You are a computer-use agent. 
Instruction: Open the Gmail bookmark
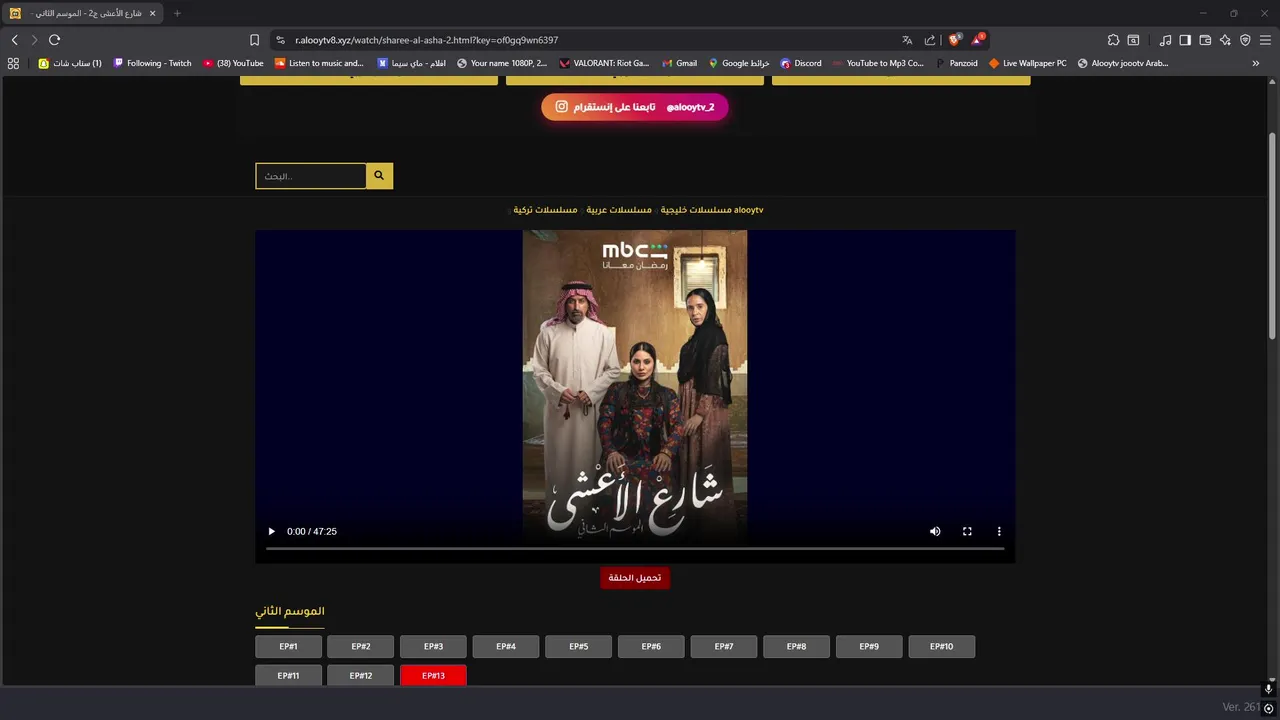(679, 63)
